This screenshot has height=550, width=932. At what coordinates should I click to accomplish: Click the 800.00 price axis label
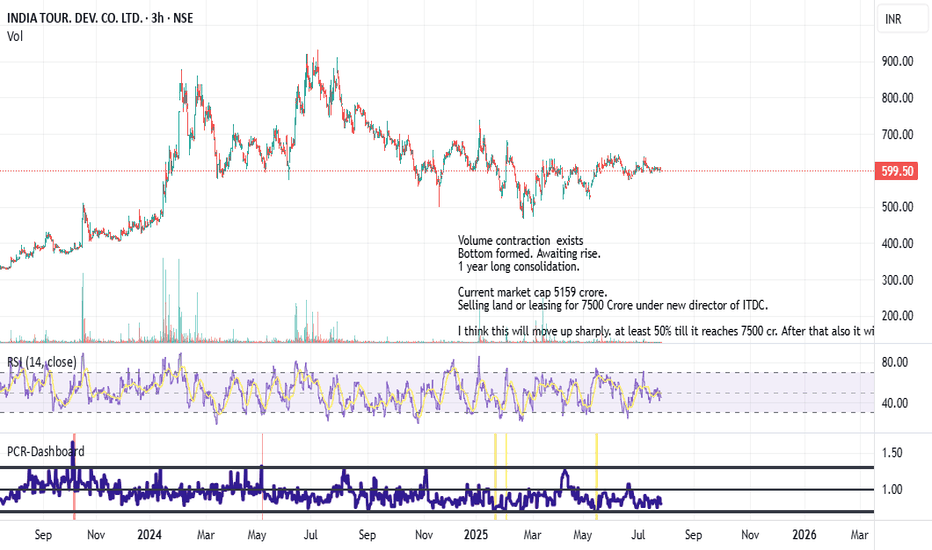[898, 98]
